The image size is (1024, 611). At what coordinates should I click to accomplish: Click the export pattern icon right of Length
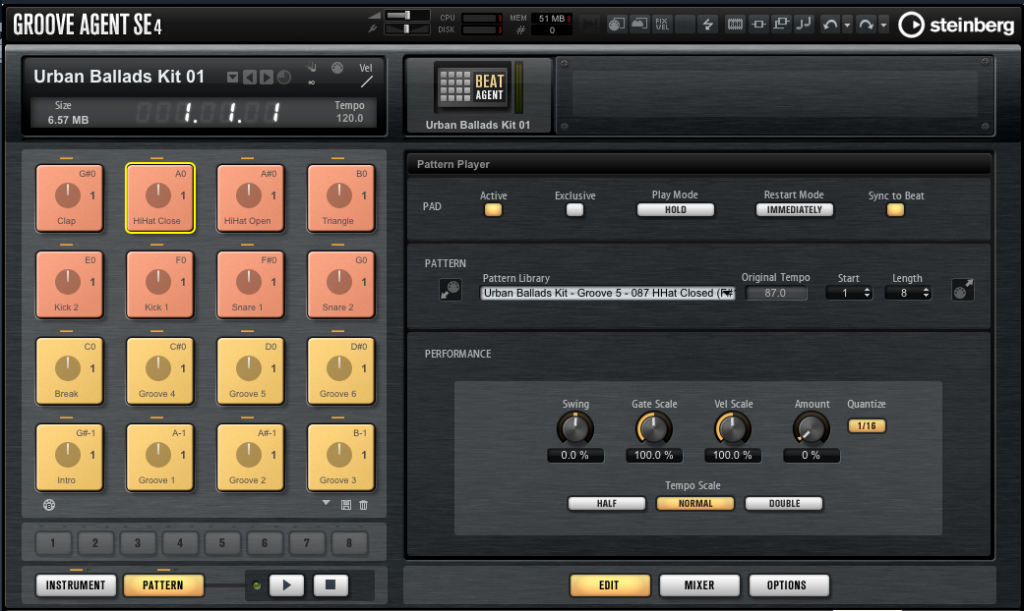[963, 290]
